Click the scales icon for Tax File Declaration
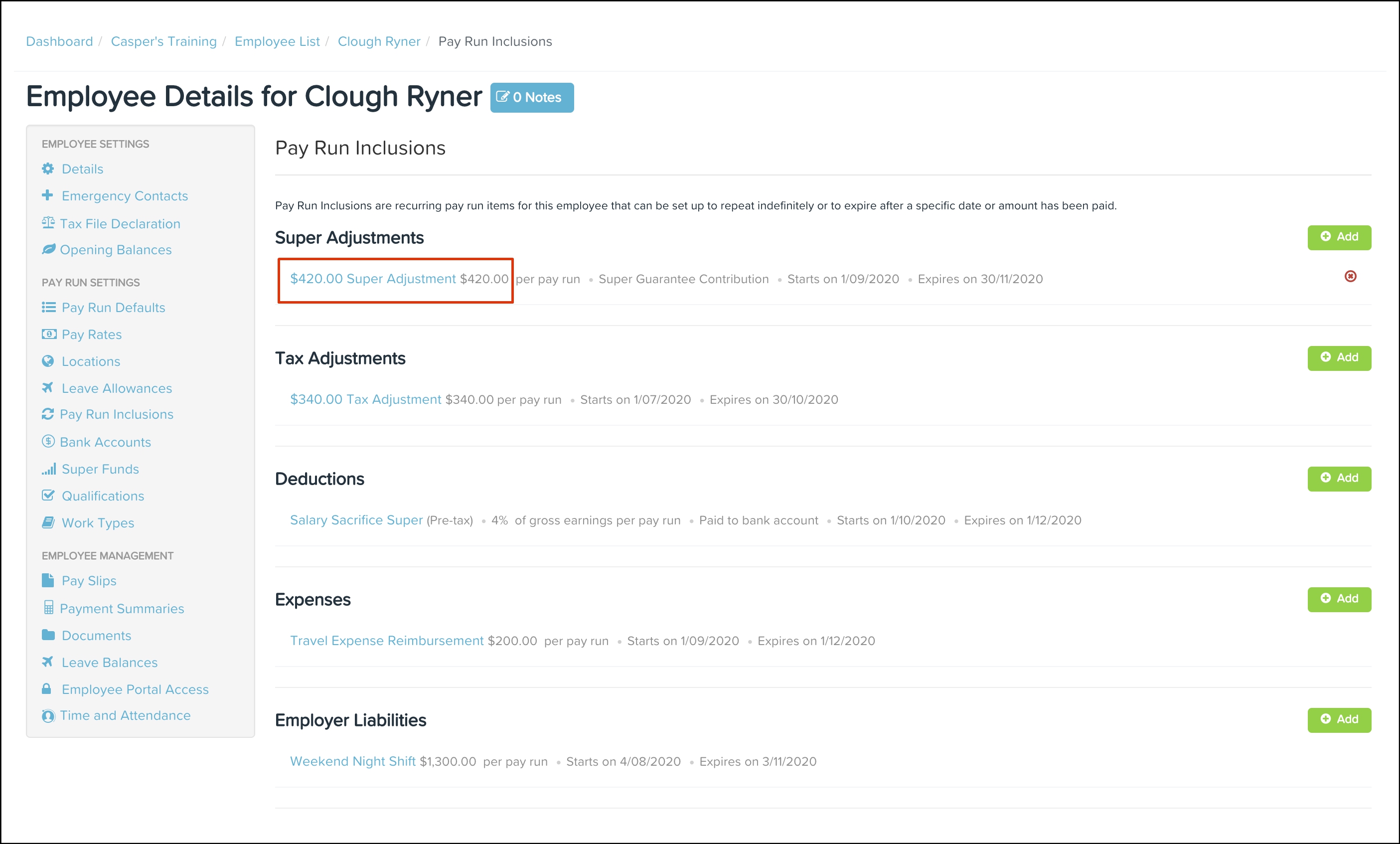 click(x=48, y=223)
